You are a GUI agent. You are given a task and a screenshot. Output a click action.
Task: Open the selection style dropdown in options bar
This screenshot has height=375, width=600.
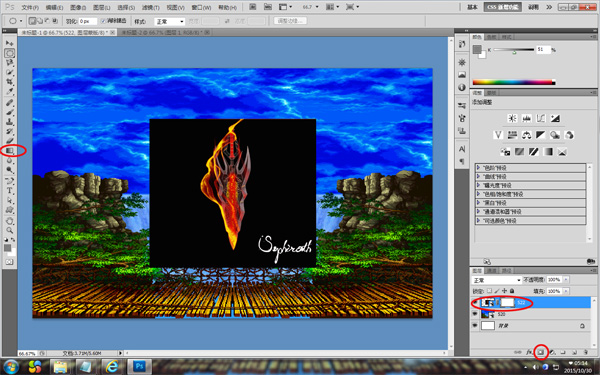pyautogui.click(x=170, y=21)
